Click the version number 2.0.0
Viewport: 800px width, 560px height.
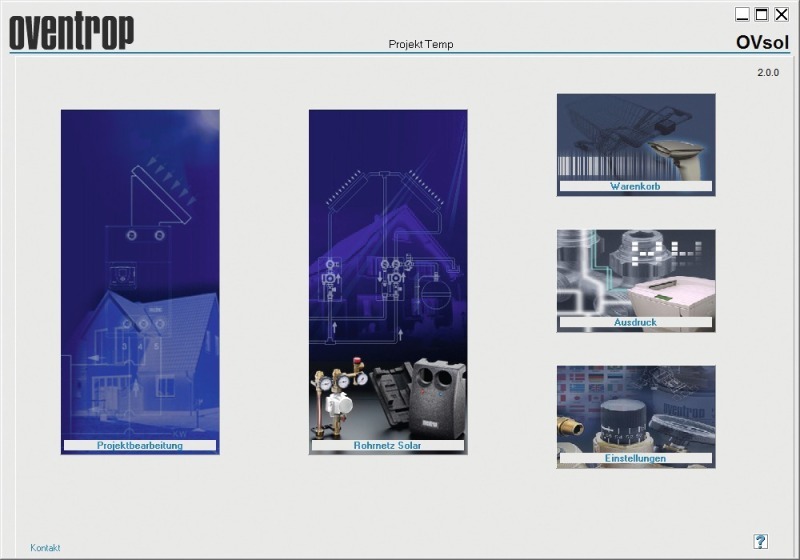[767, 72]
